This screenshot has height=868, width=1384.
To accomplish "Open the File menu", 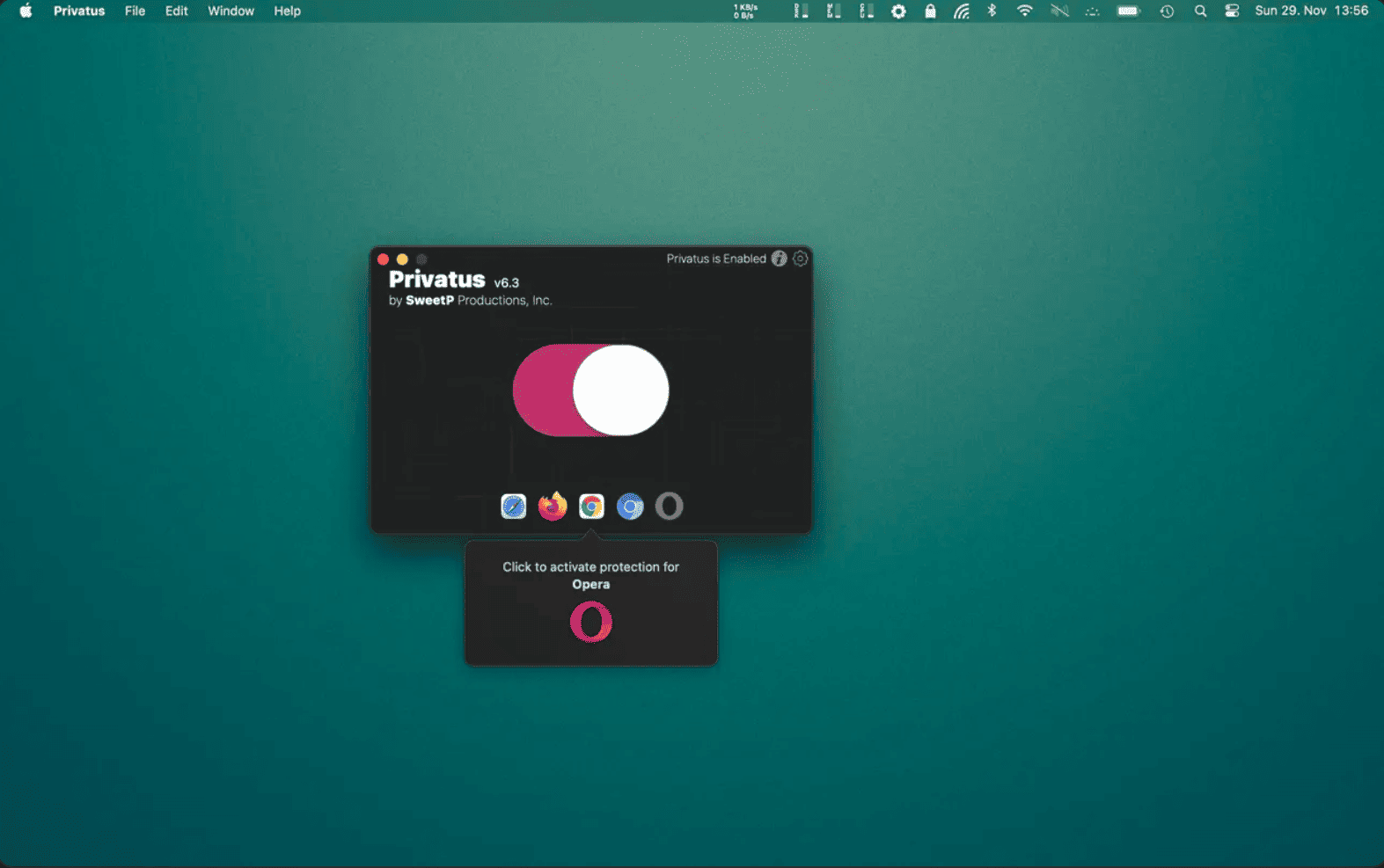I will point(135,11).
